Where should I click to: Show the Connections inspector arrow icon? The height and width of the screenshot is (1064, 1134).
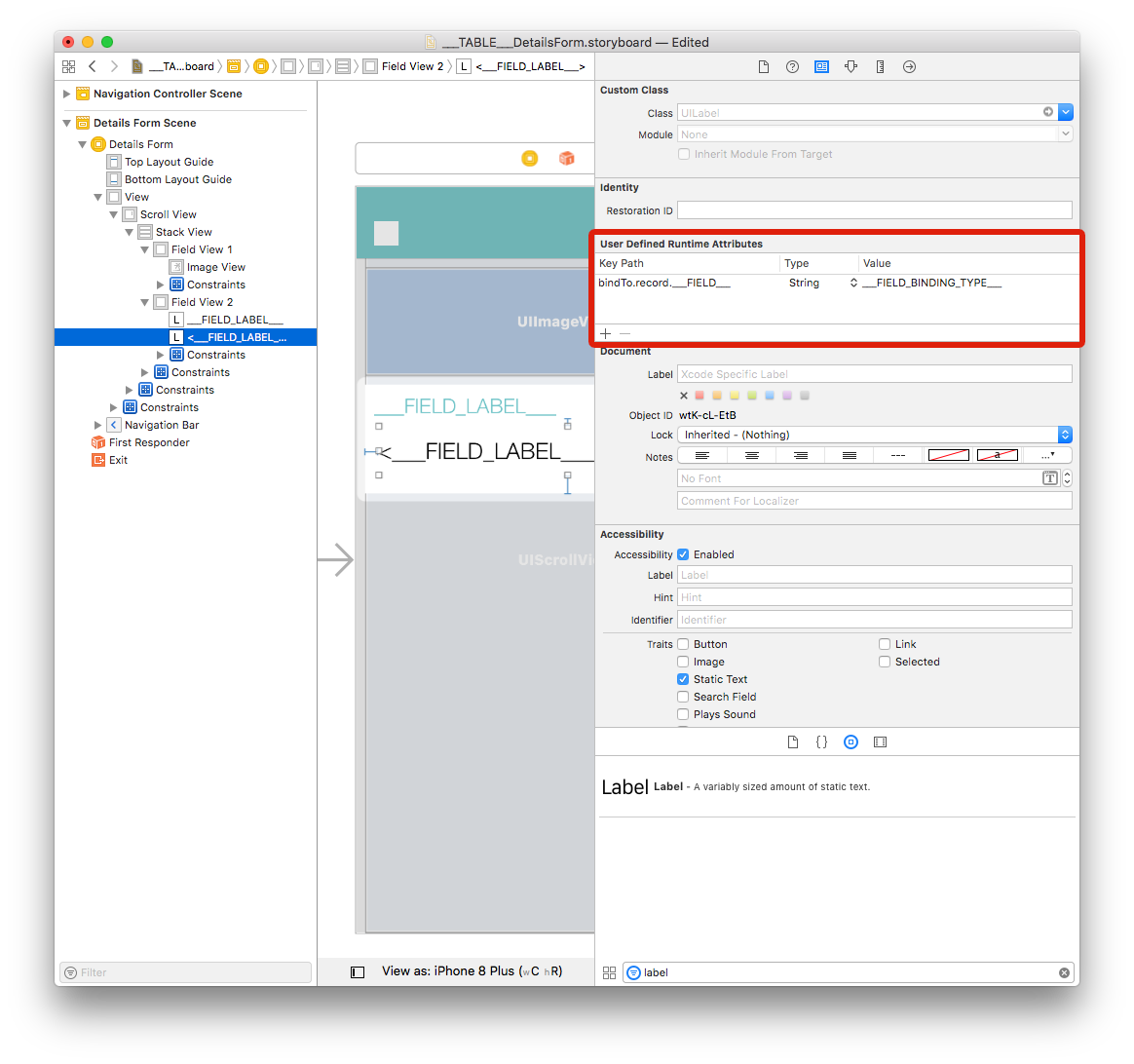(x=909, y=66)
